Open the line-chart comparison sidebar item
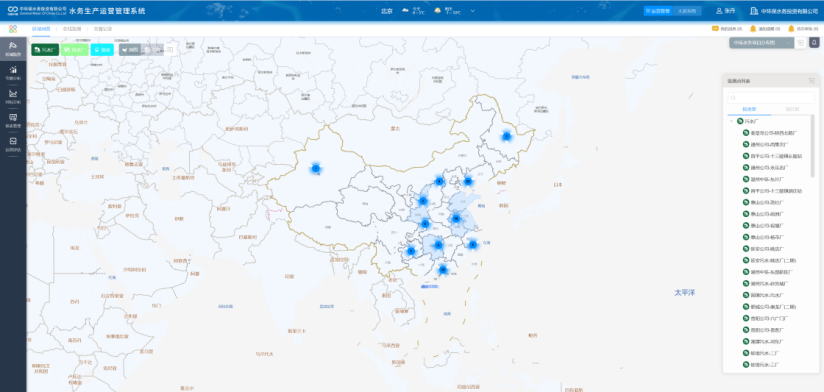This screenshot has width=824, height=392. coord(13,96)
